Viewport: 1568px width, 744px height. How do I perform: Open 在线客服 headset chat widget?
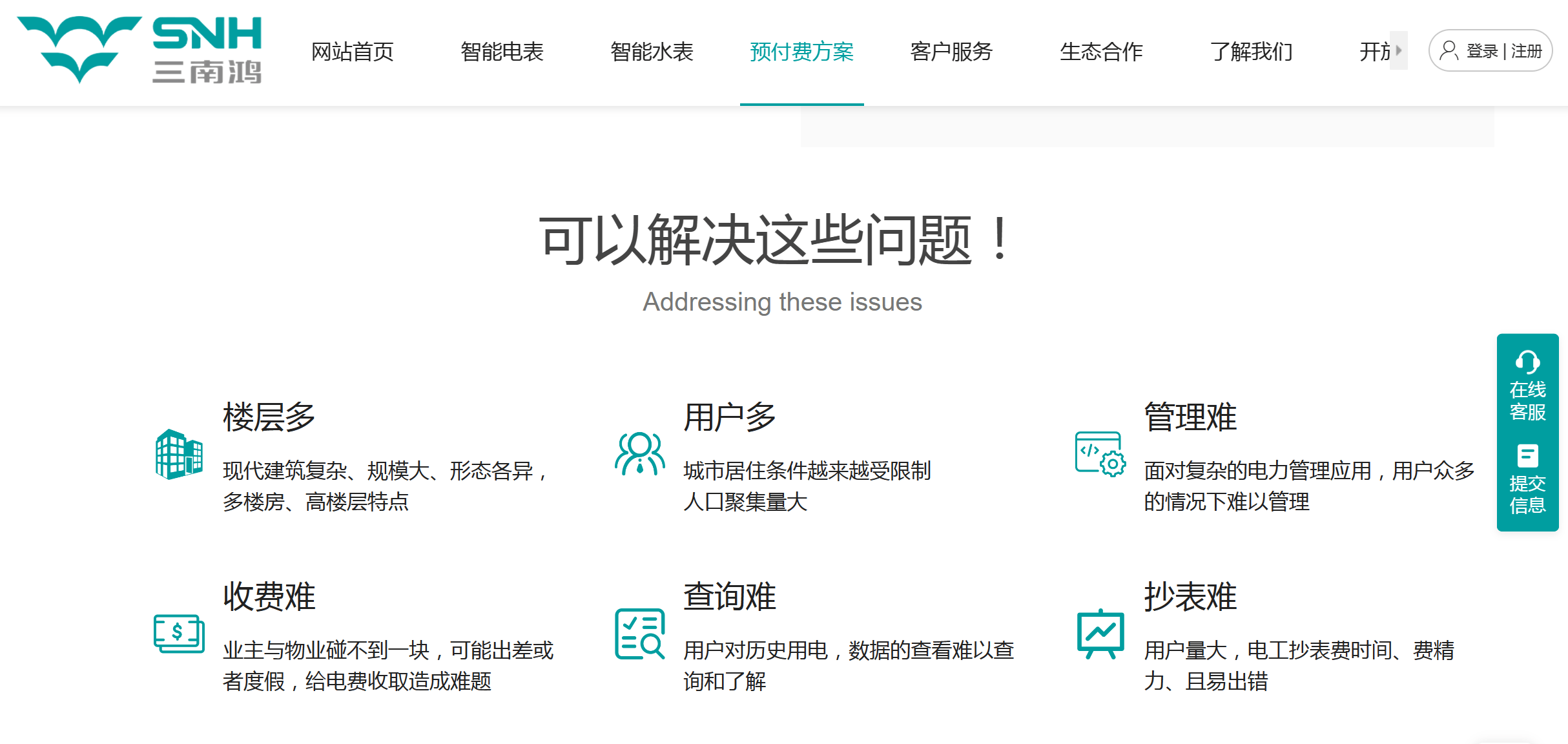(x=1527, y=386)
